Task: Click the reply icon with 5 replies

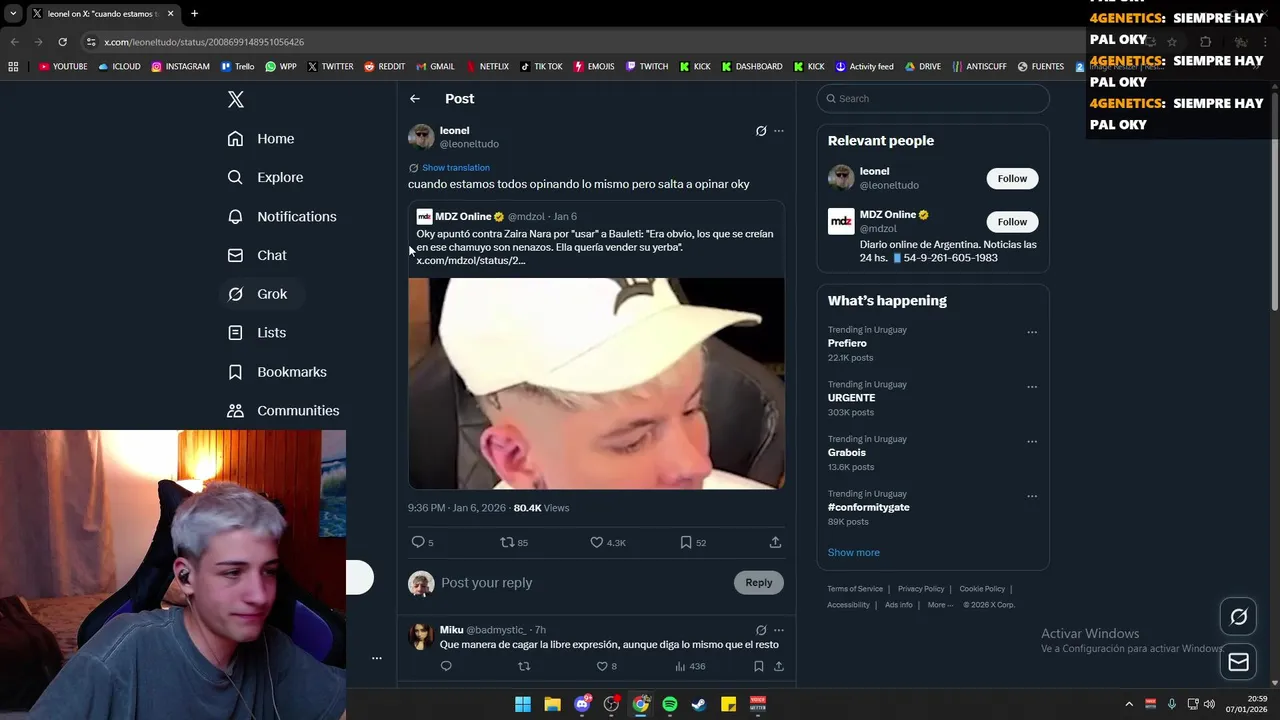Action: pyautogui.click(x=418, y=542)
